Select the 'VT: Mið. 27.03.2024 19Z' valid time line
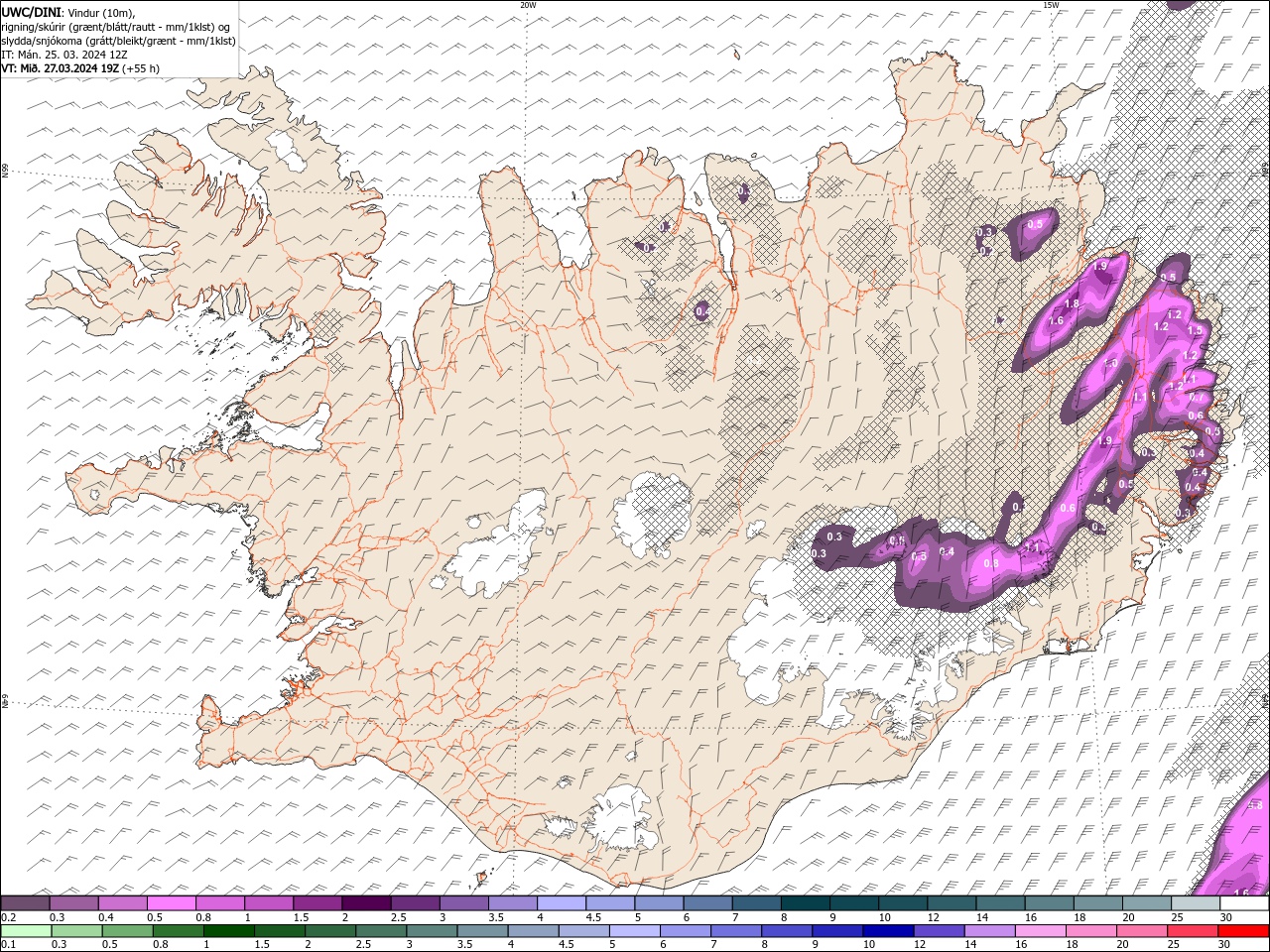 tap(60, 68)
